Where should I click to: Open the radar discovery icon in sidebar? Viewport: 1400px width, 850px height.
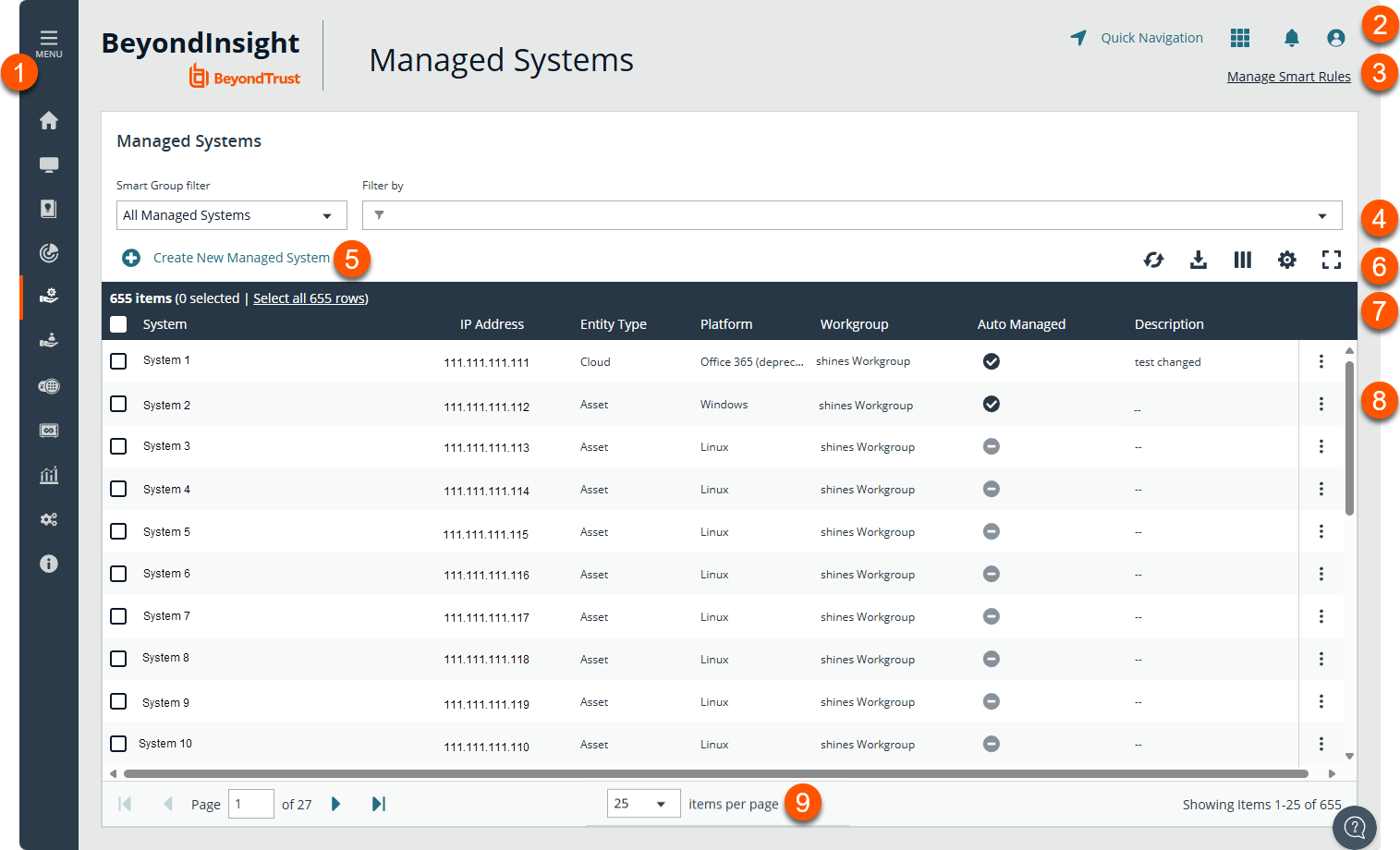(x=49, y=253)
